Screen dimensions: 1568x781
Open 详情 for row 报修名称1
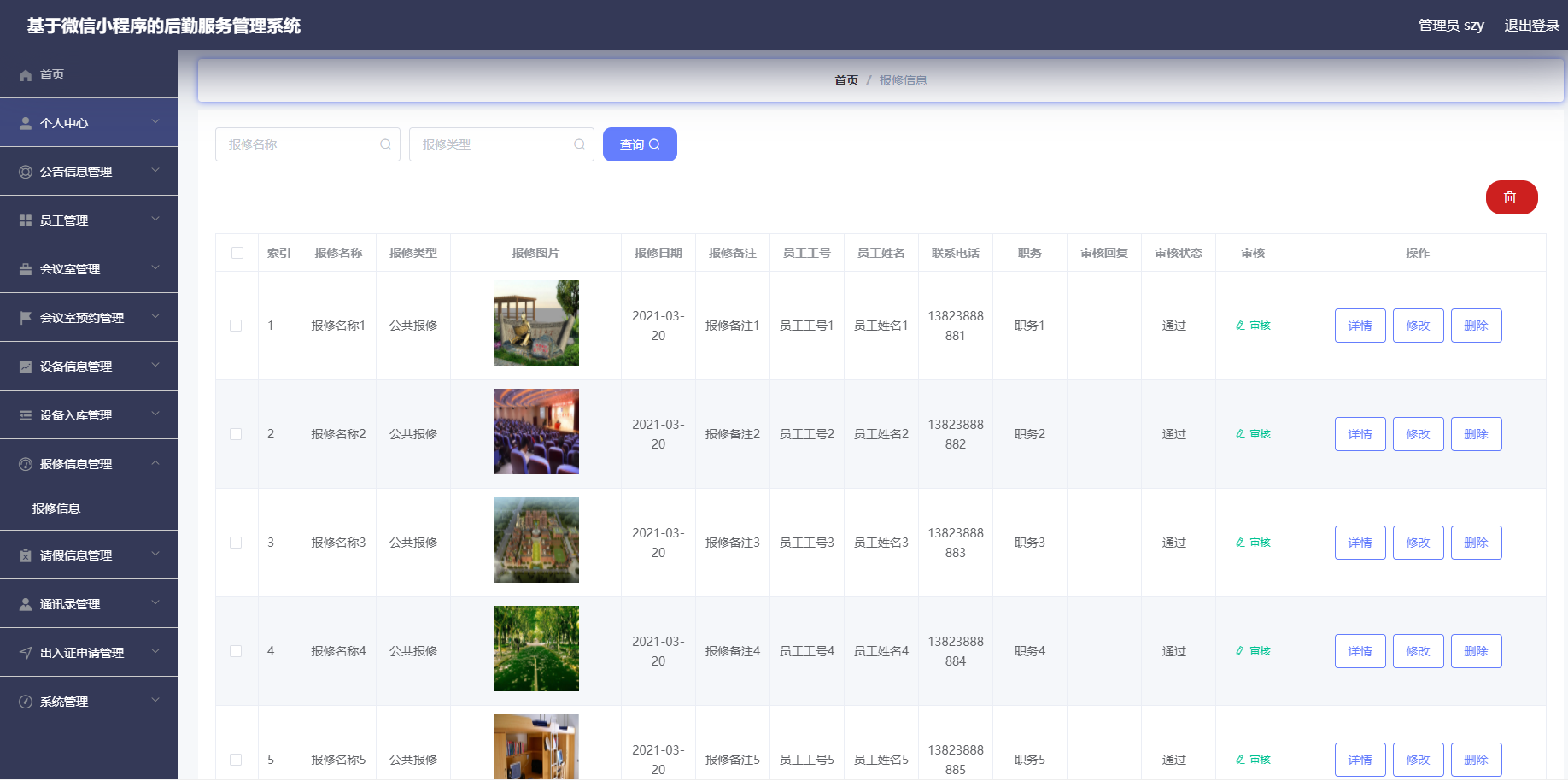pyautogui.click(x=1360, y=326)
